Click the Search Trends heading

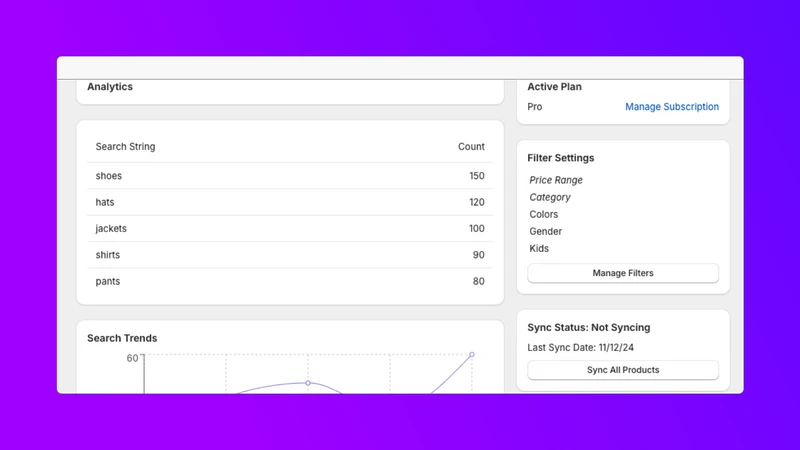point(122,338)
